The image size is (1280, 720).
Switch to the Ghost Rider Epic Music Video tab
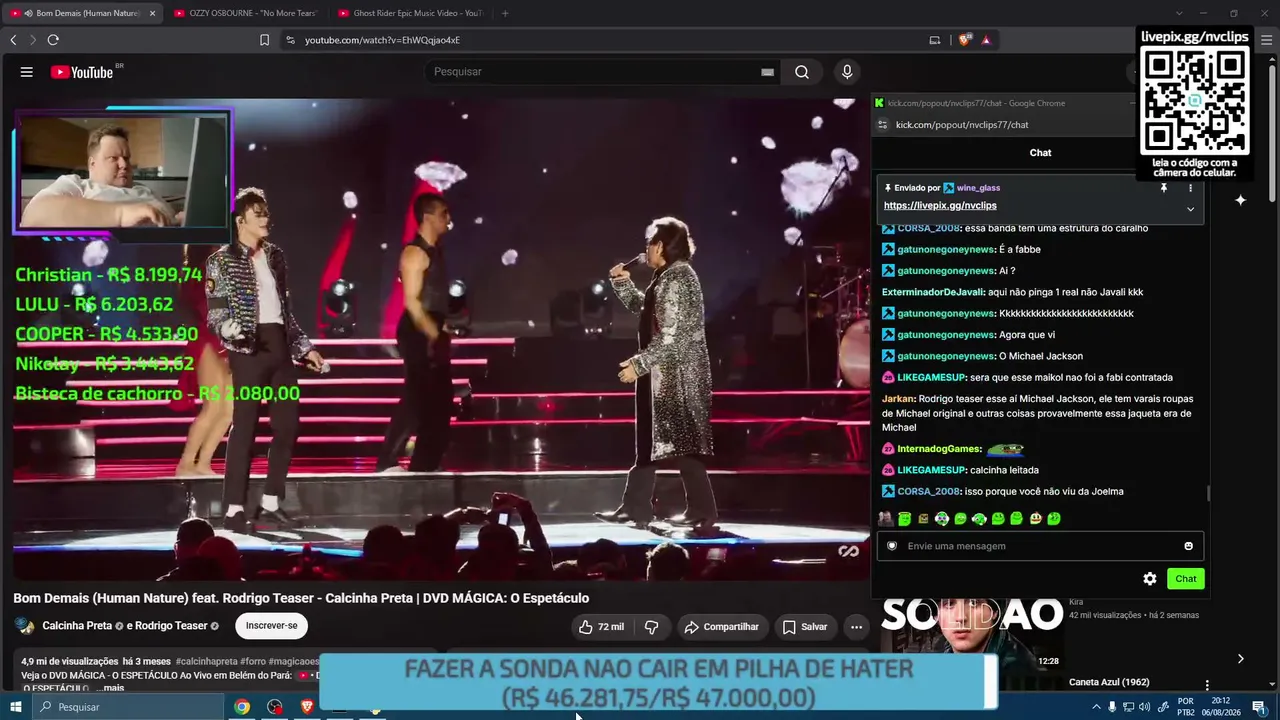coord(410,13)
